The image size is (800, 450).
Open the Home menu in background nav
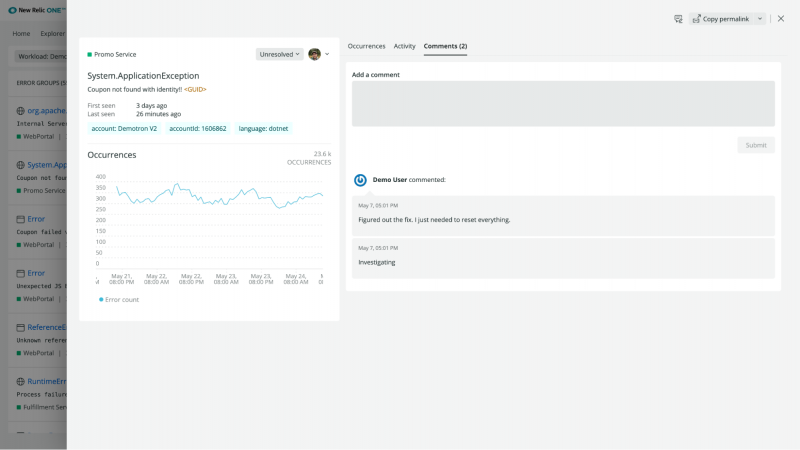tap(21, 34)
